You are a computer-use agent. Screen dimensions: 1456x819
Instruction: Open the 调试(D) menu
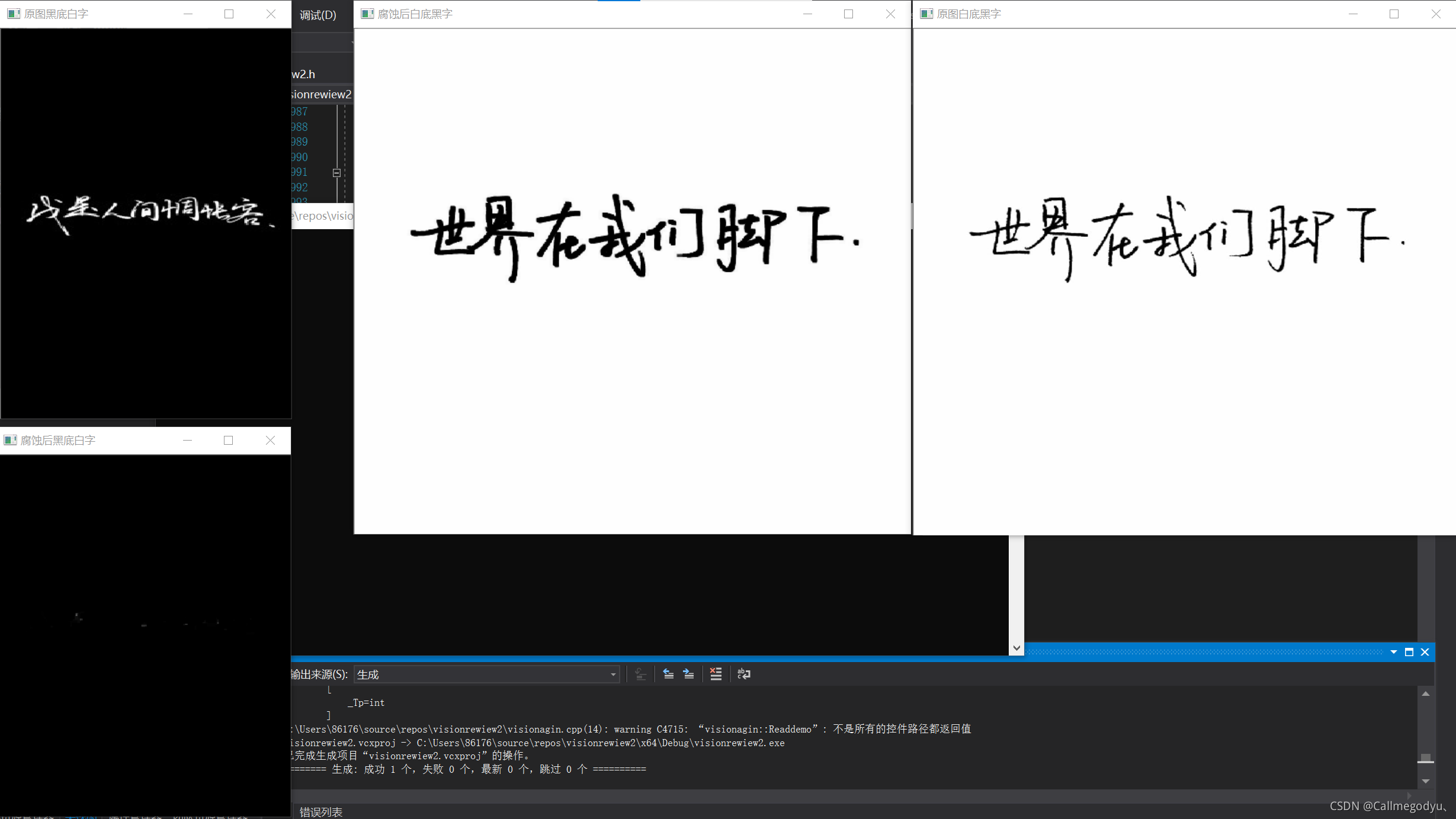point(318,15)
